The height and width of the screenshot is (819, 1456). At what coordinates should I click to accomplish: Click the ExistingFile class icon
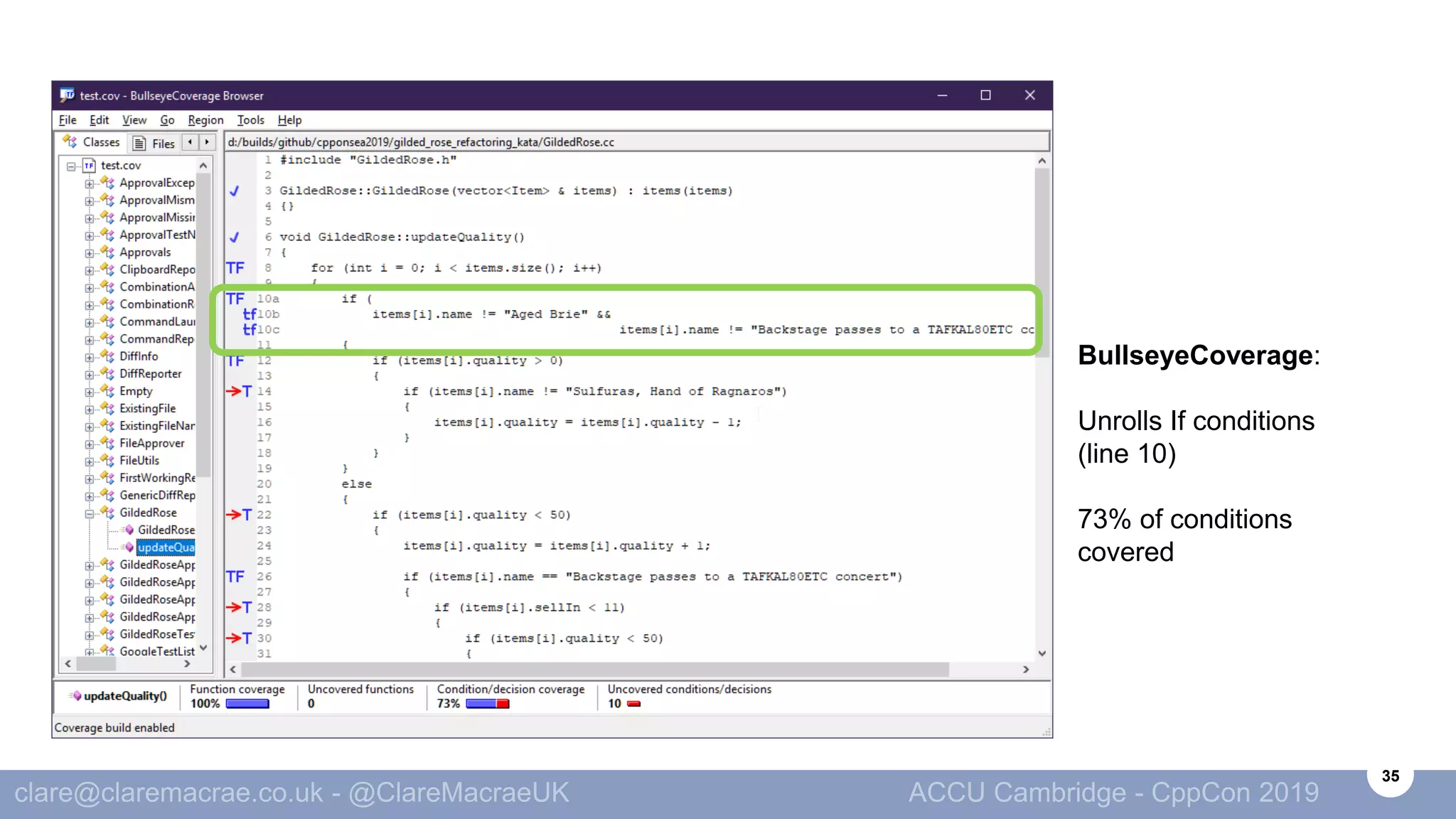pyautogui.click(x=107, y=408)
